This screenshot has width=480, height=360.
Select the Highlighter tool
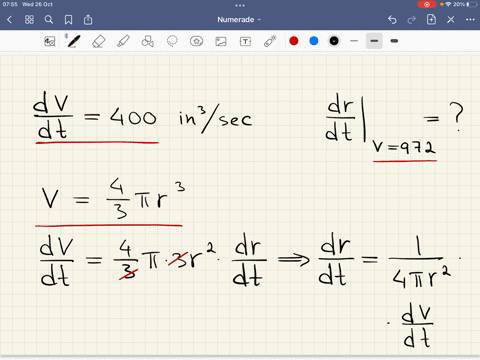click(123, 41)
